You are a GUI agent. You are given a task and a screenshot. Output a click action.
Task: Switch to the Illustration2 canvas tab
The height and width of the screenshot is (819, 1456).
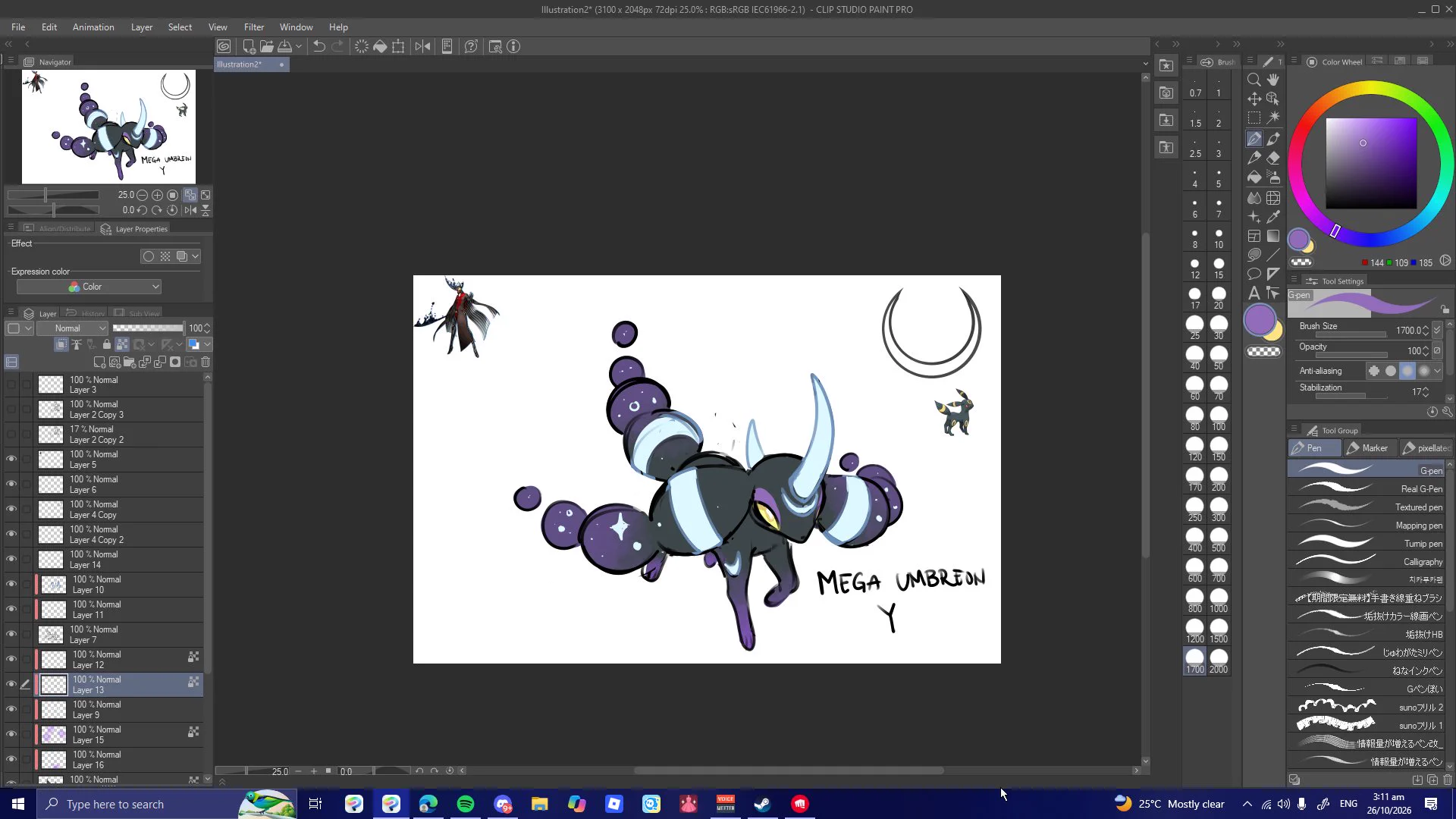pos(250,64)
